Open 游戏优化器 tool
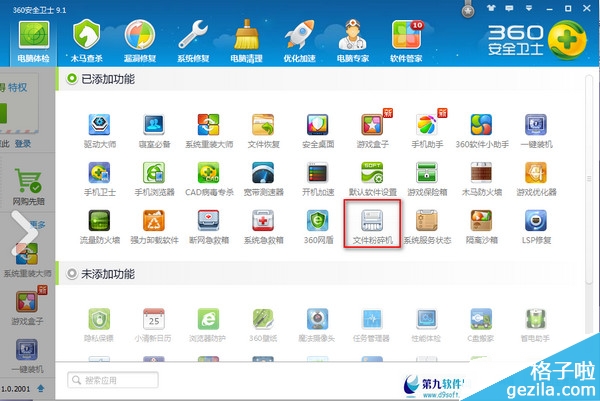 (x=536, y=179)
